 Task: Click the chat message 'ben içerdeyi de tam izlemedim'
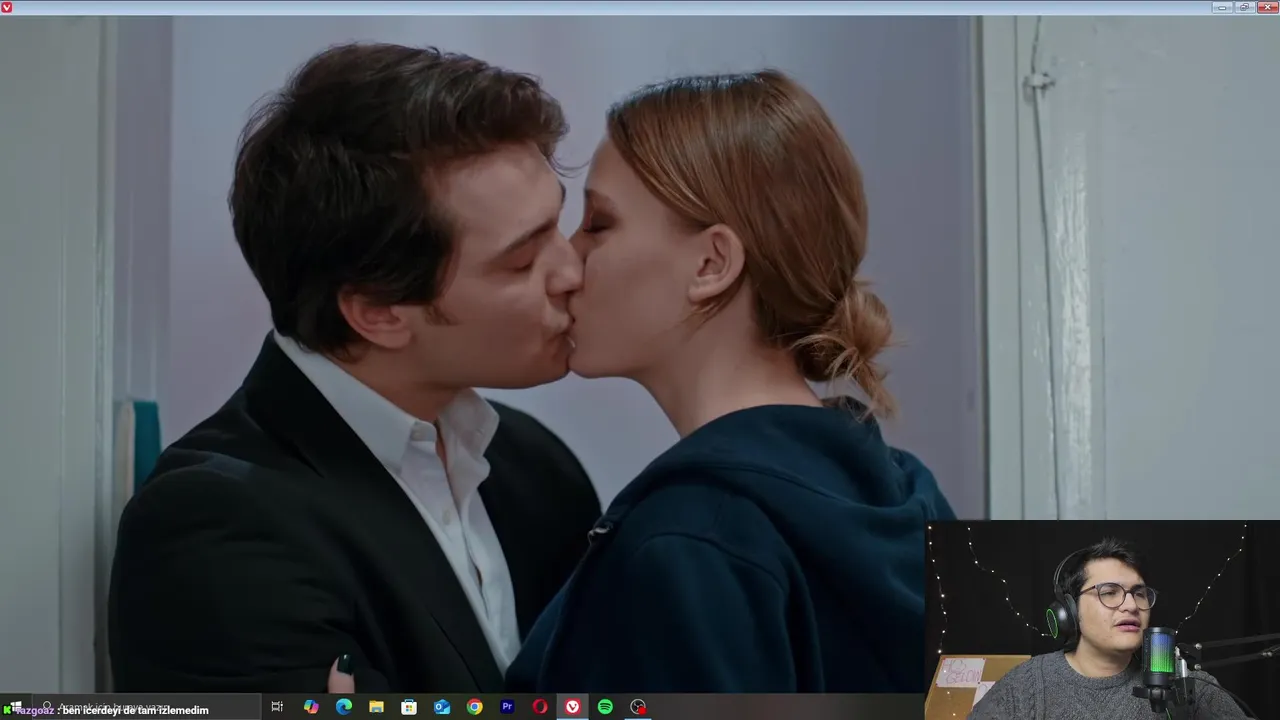pos(135,710)
